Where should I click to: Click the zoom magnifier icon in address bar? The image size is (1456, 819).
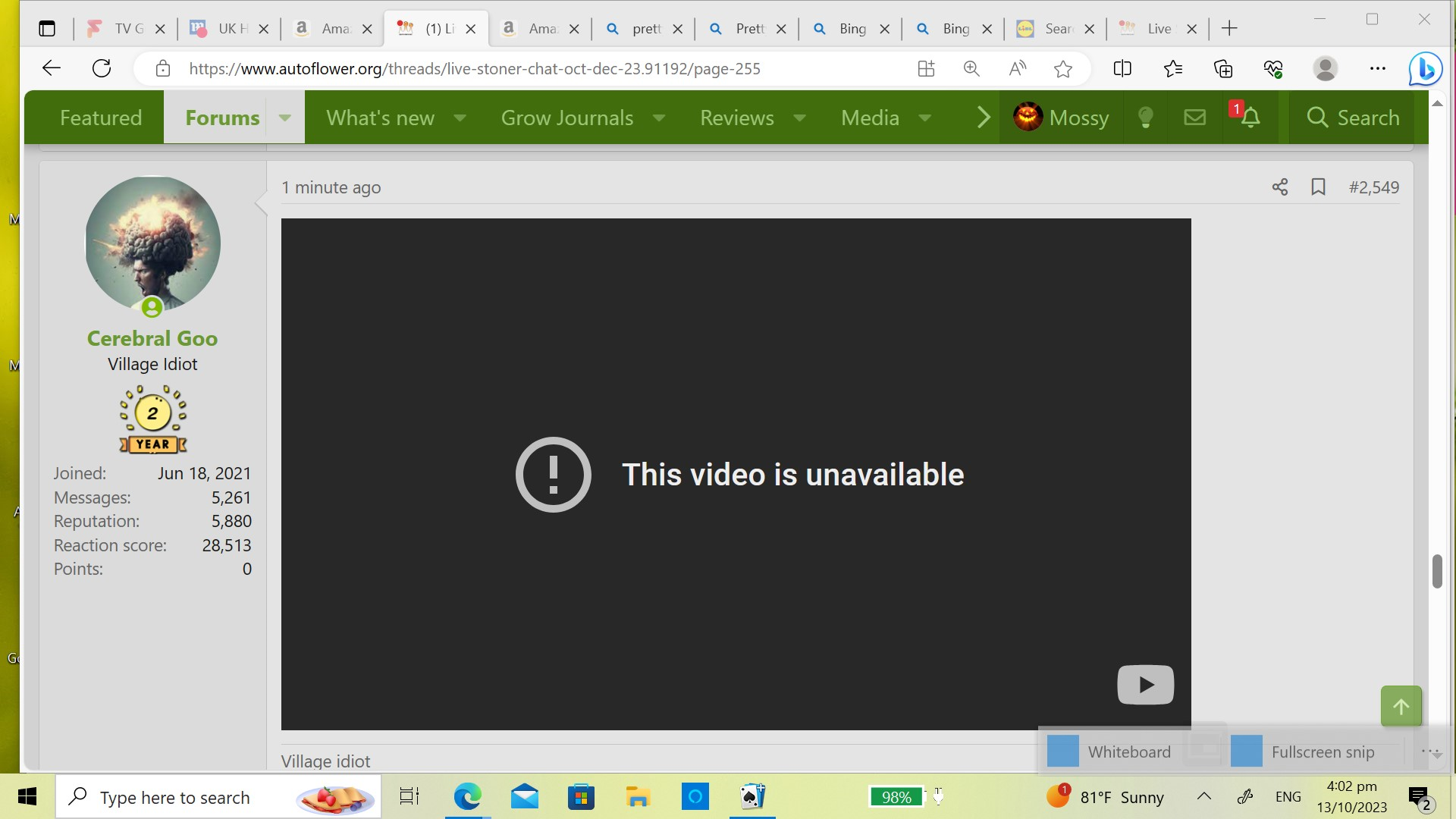point(971,69)
